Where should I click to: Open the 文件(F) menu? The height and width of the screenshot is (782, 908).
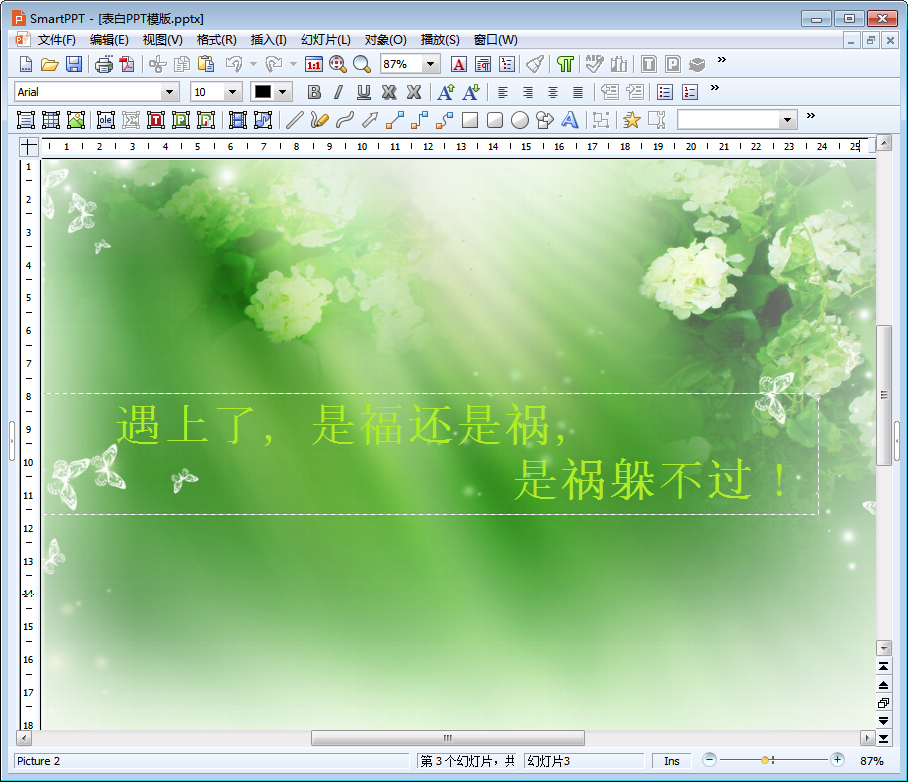pyautogui.click(x=57, y=40)
